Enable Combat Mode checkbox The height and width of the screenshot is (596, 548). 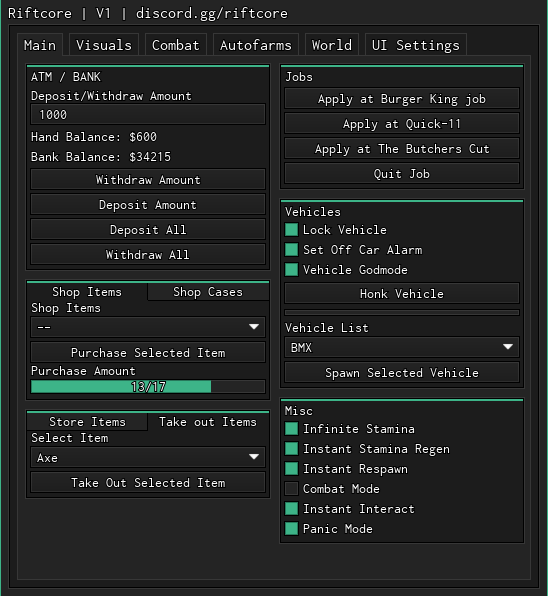coord(291,489)
